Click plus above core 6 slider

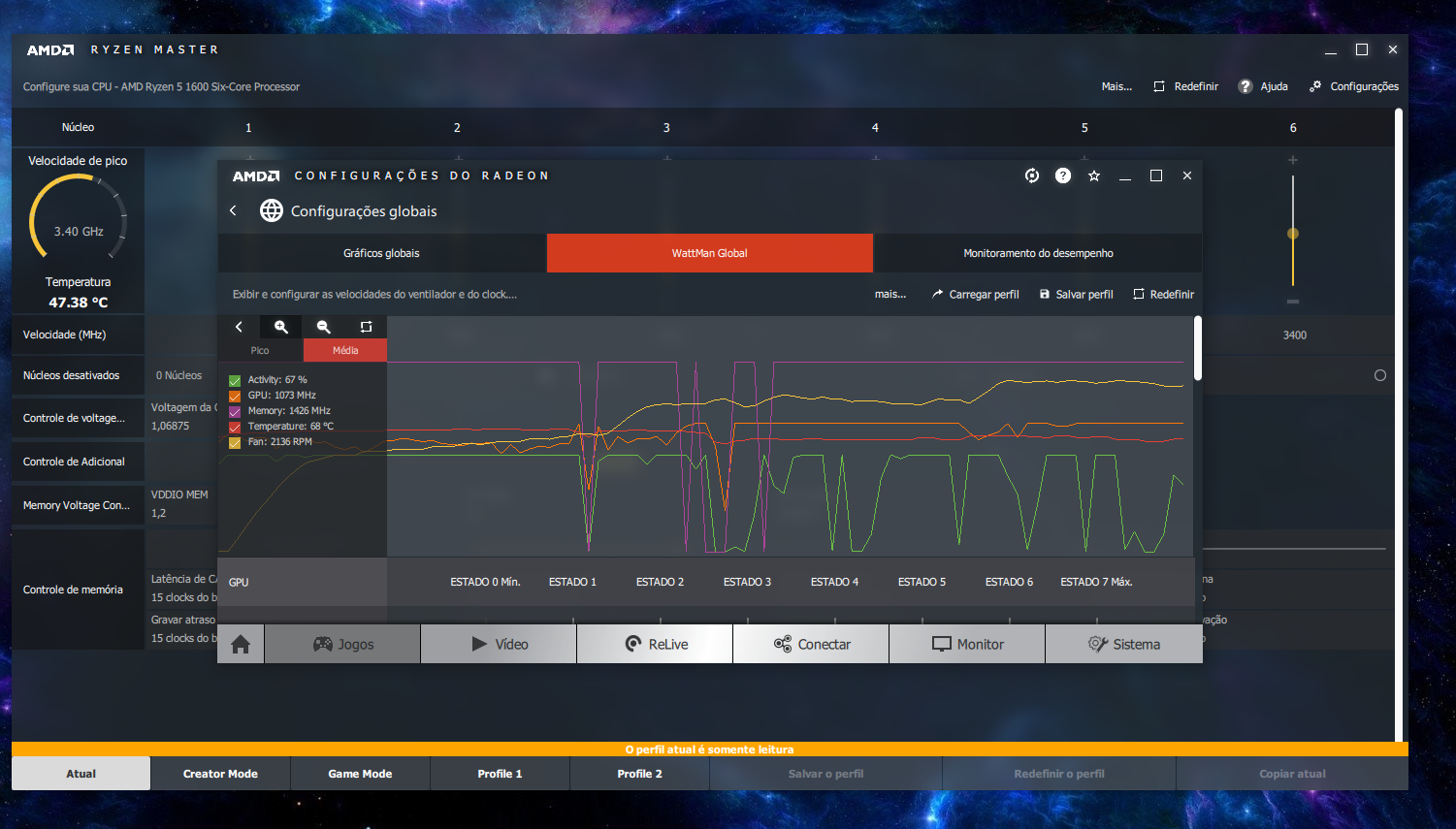[1293, 160]
